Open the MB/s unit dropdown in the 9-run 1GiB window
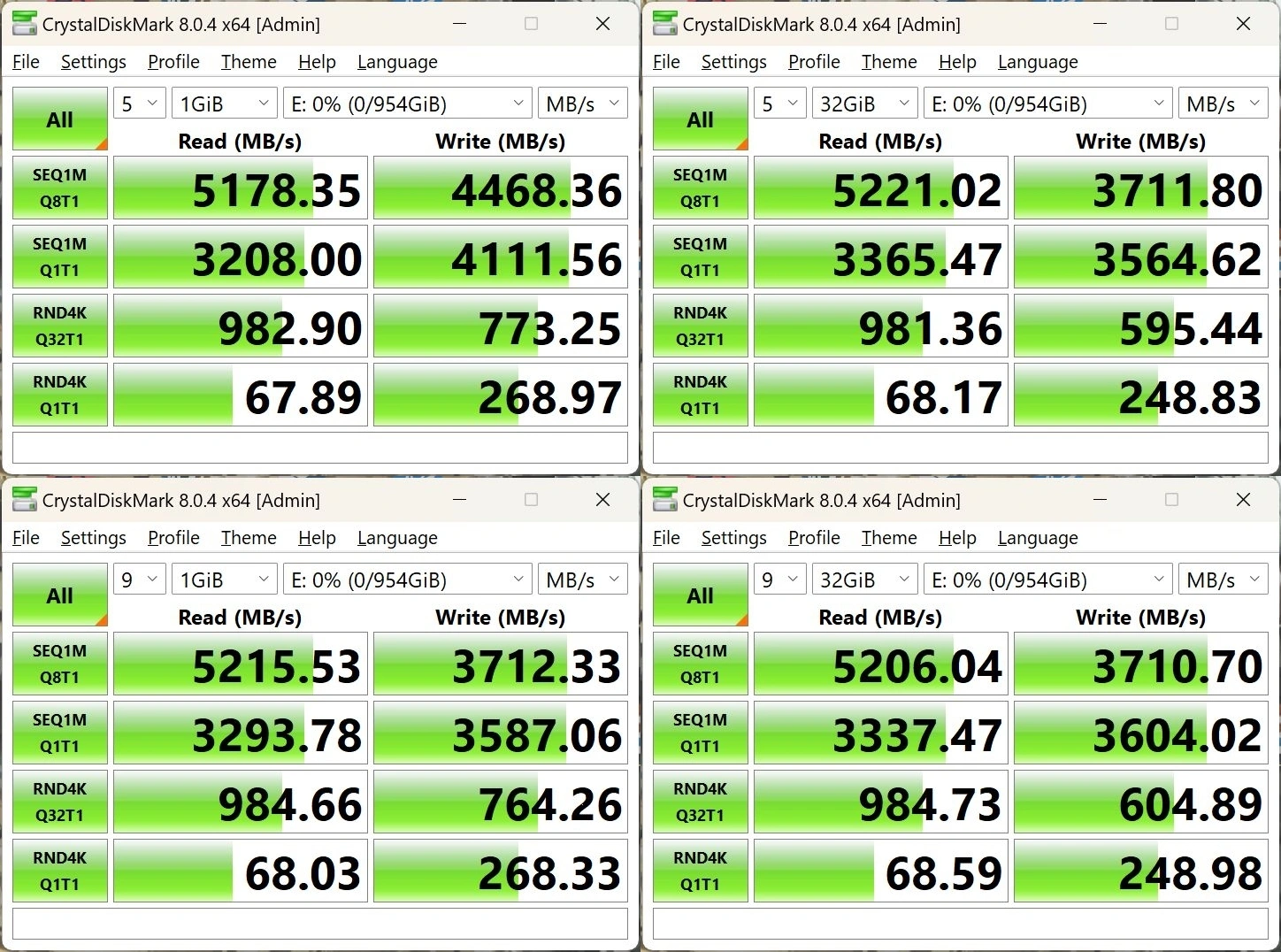 583,580
